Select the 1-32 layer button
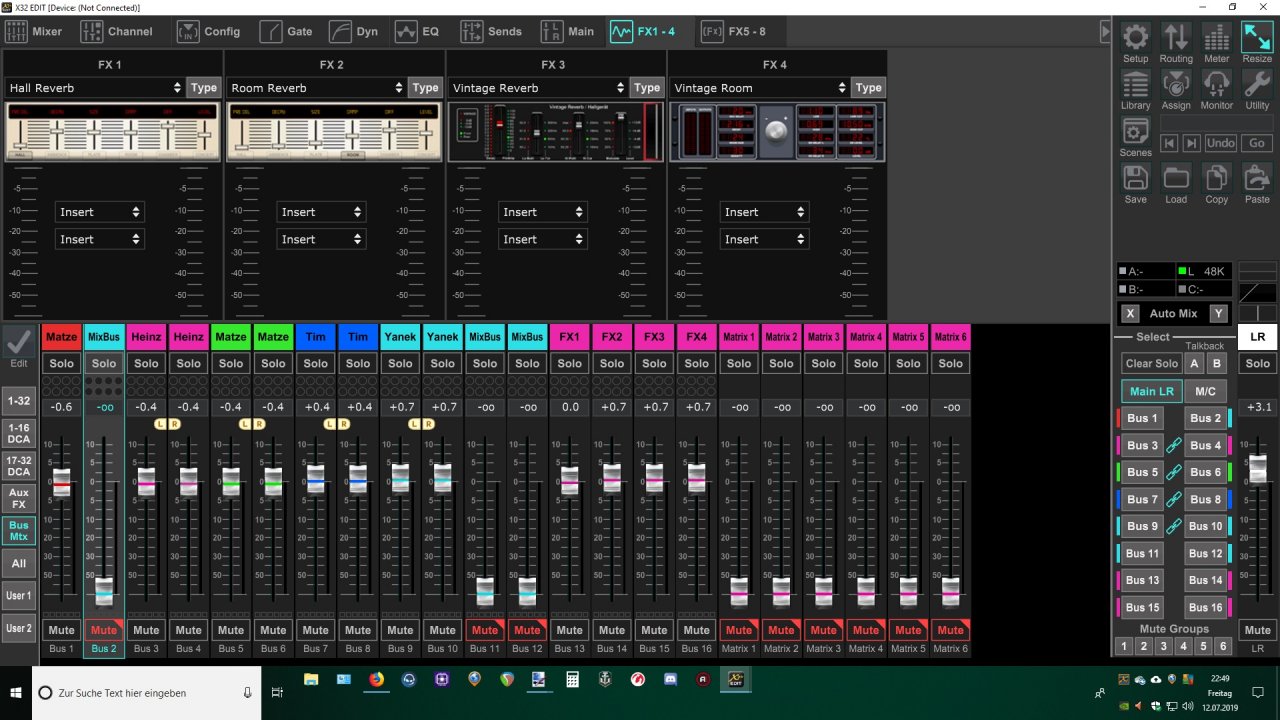1280x720 pixels. coord(18,400)
